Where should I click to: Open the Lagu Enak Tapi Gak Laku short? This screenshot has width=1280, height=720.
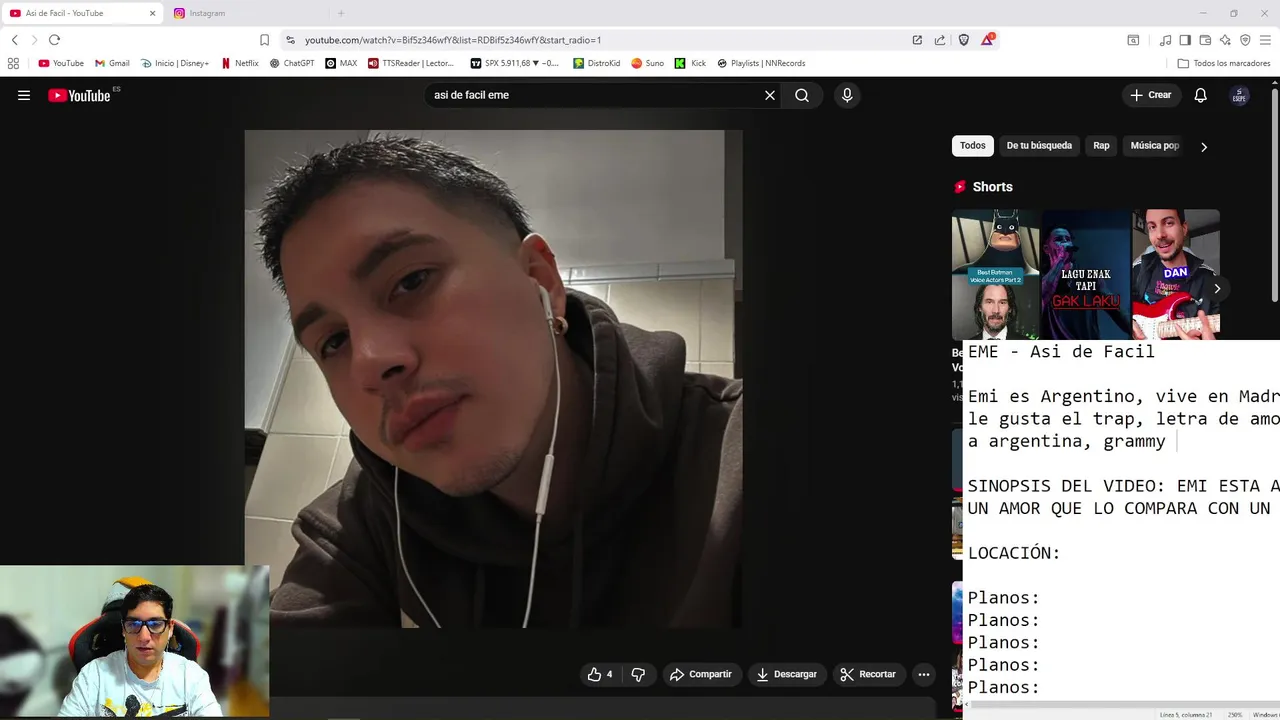[1085, 275]
